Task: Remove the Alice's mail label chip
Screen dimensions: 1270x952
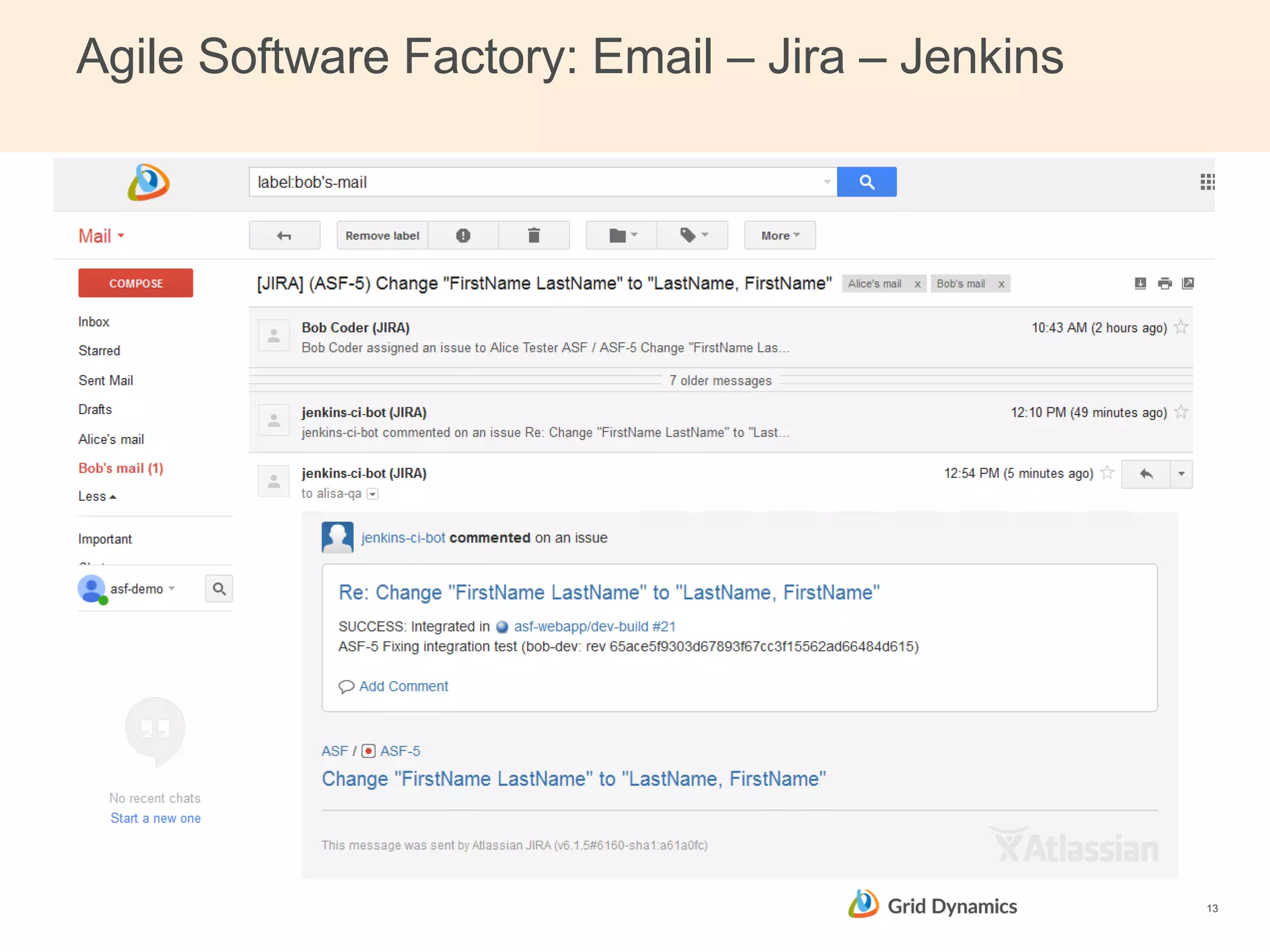Action: (917, 284)
